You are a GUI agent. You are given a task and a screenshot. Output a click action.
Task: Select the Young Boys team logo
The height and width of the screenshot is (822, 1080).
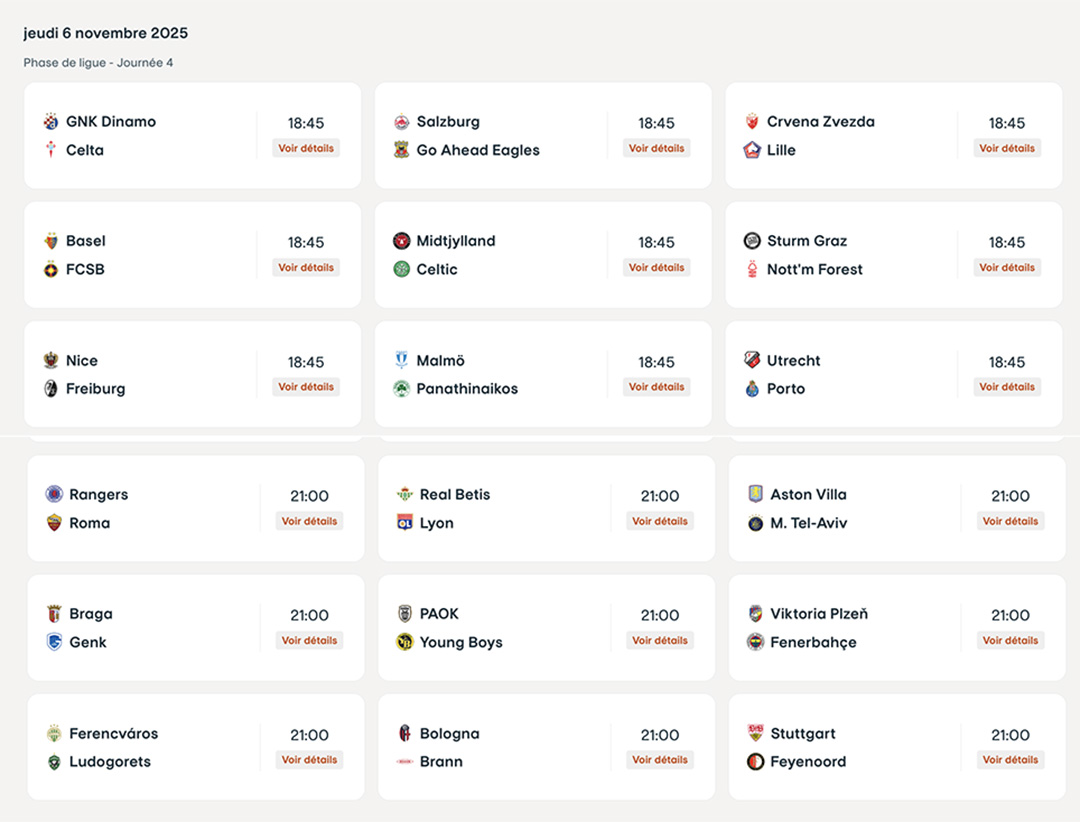(405, 642)
